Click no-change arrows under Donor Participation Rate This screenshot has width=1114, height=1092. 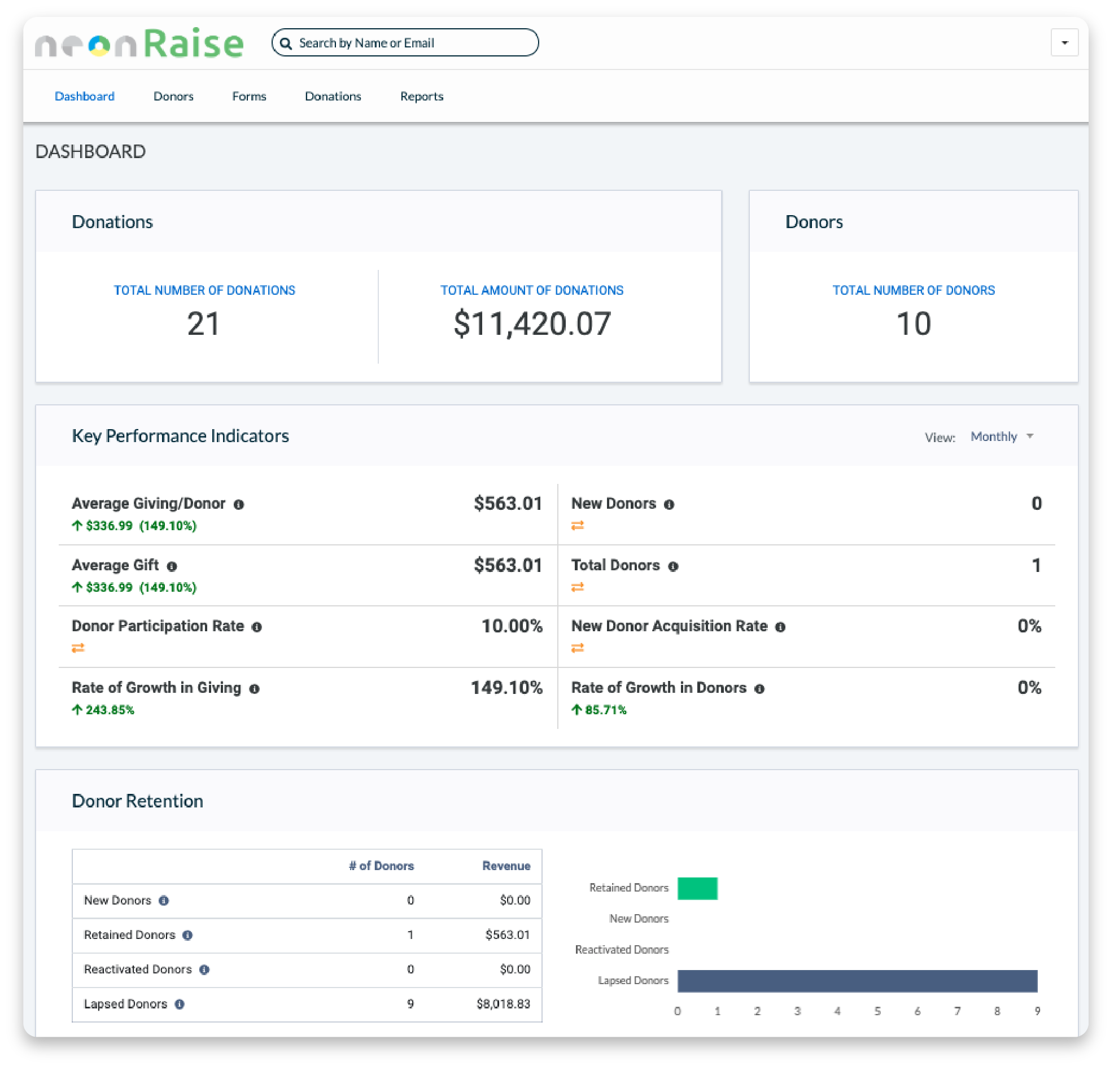click(78, 648)
